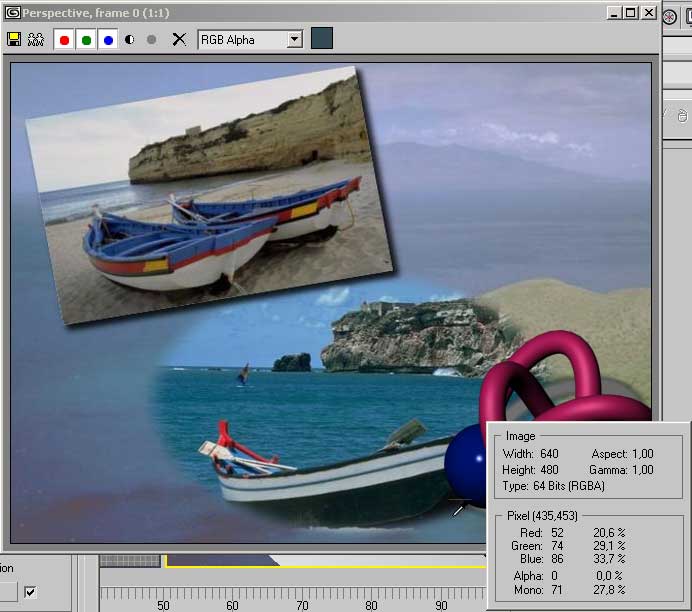This screenshot has height=612, width=692.
Task: Show the alpha channel half-circle icon
Action: point(130,40)
